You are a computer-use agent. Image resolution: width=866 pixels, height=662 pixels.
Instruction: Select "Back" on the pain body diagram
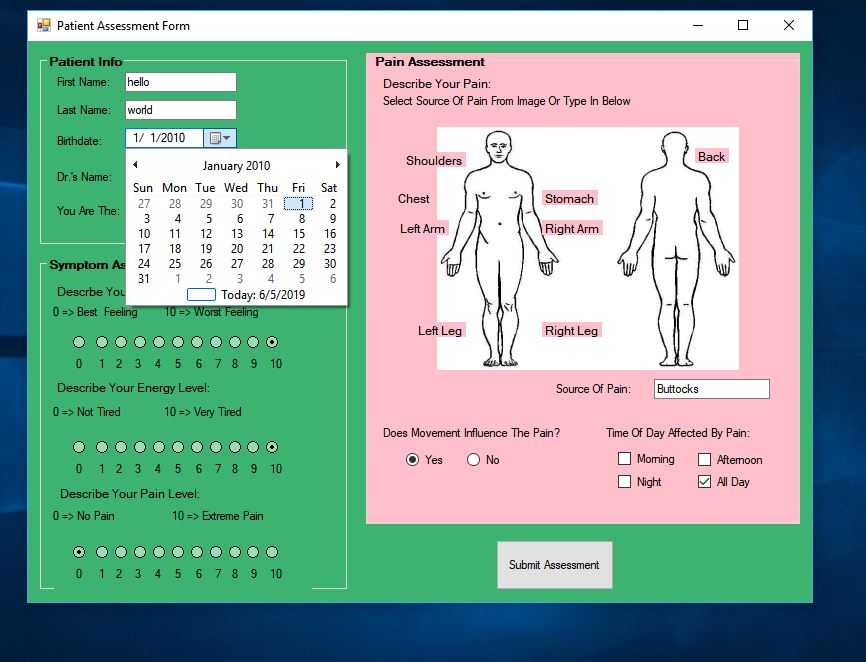pyautogui.click(x=714, y=157)
